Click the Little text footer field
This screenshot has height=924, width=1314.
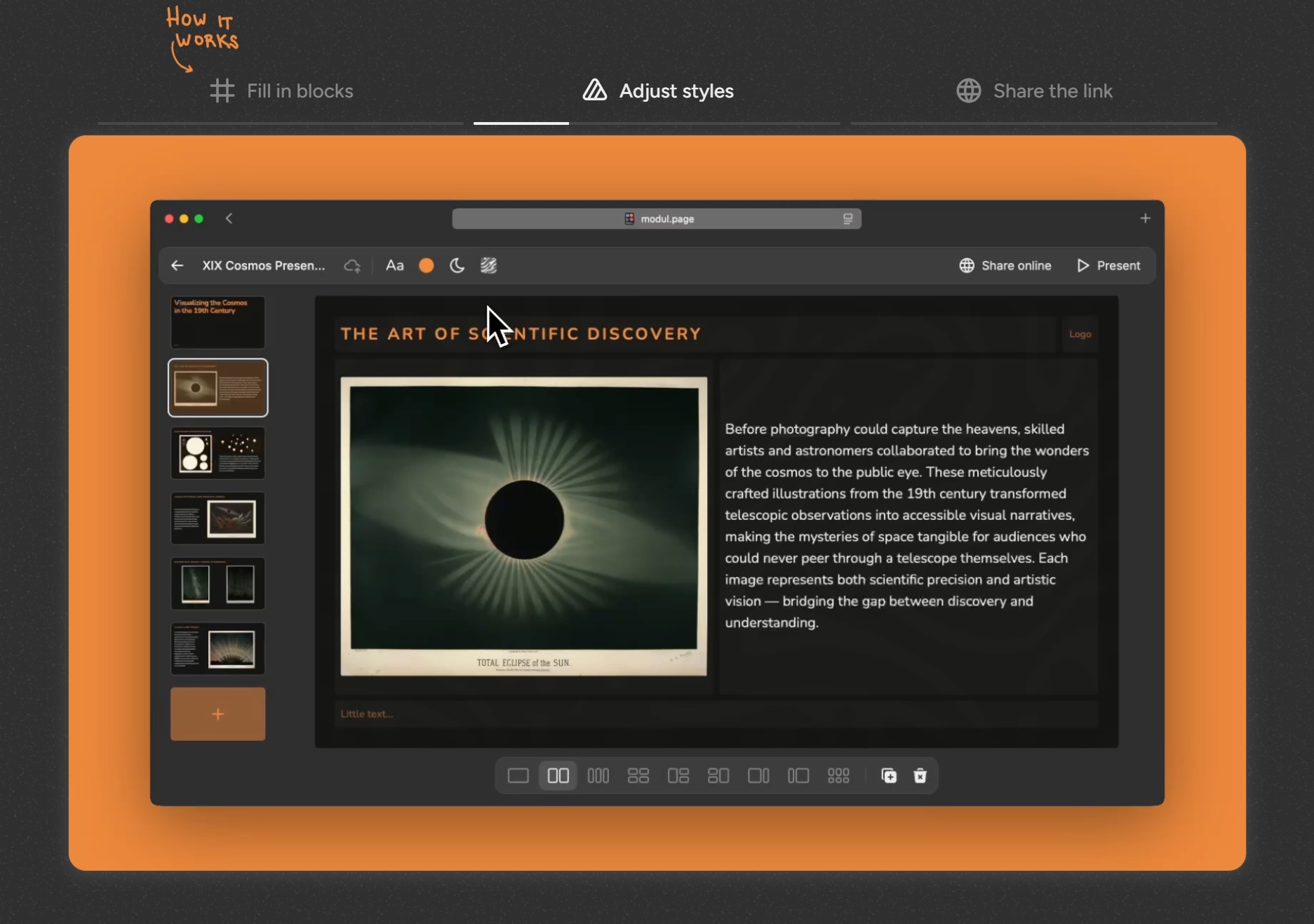716,714
